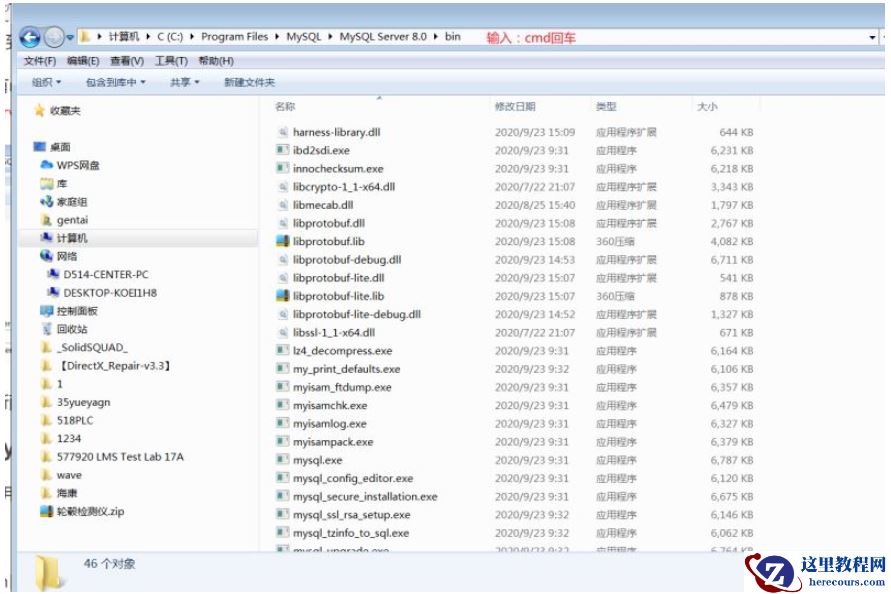
Task: Click 新建文件夹 toolbar button
Action: [249, 82]
